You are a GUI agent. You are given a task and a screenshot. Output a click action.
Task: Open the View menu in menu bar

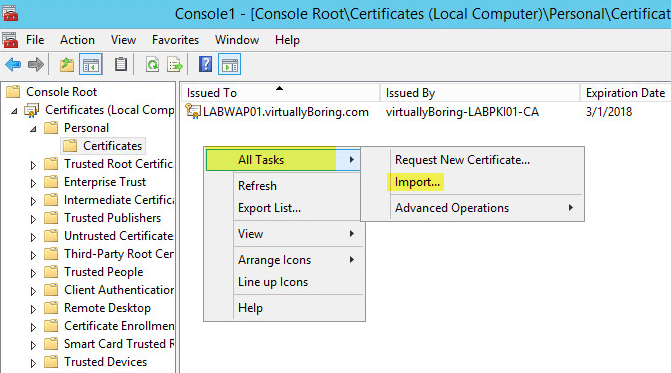pos(123,40)
